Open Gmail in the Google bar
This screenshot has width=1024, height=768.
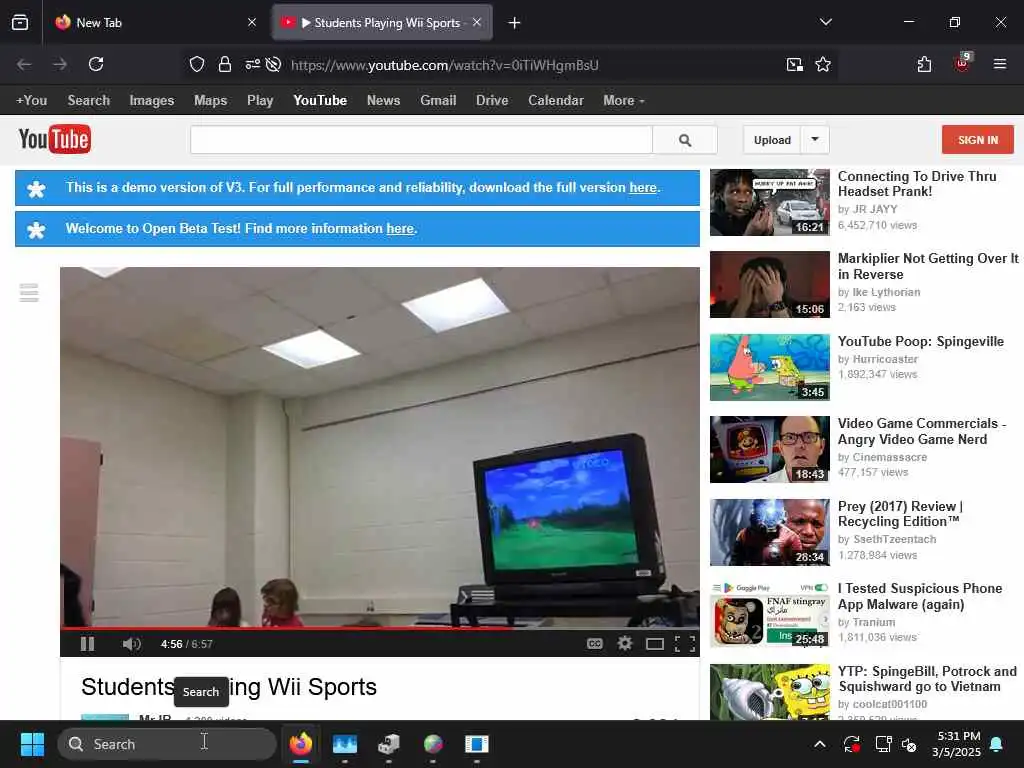coord(438,101)
